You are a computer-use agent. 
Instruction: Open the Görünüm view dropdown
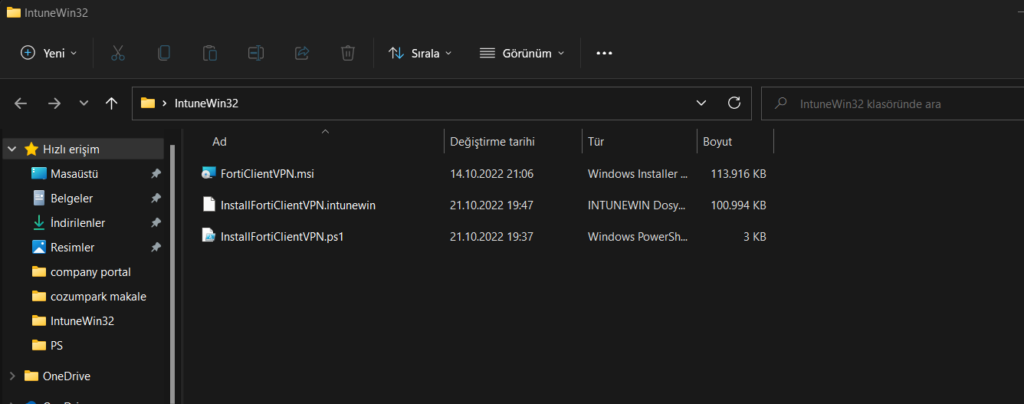(x=522, y=54)
